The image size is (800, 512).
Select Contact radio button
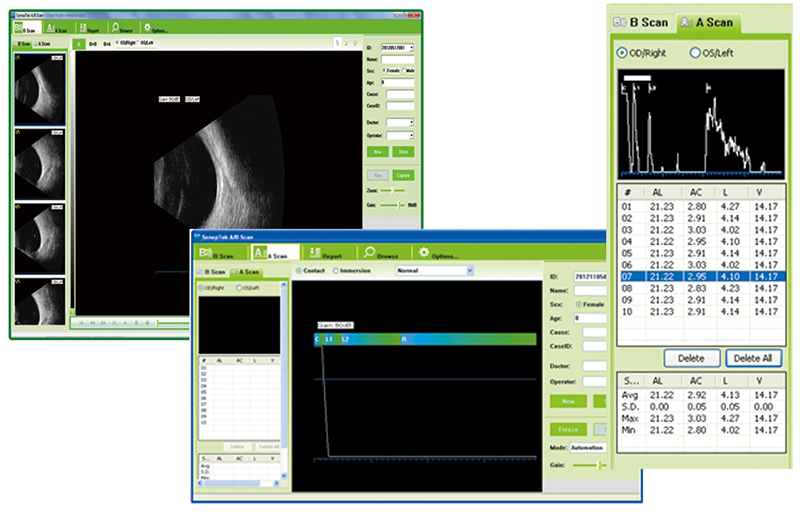click(299, 271)
